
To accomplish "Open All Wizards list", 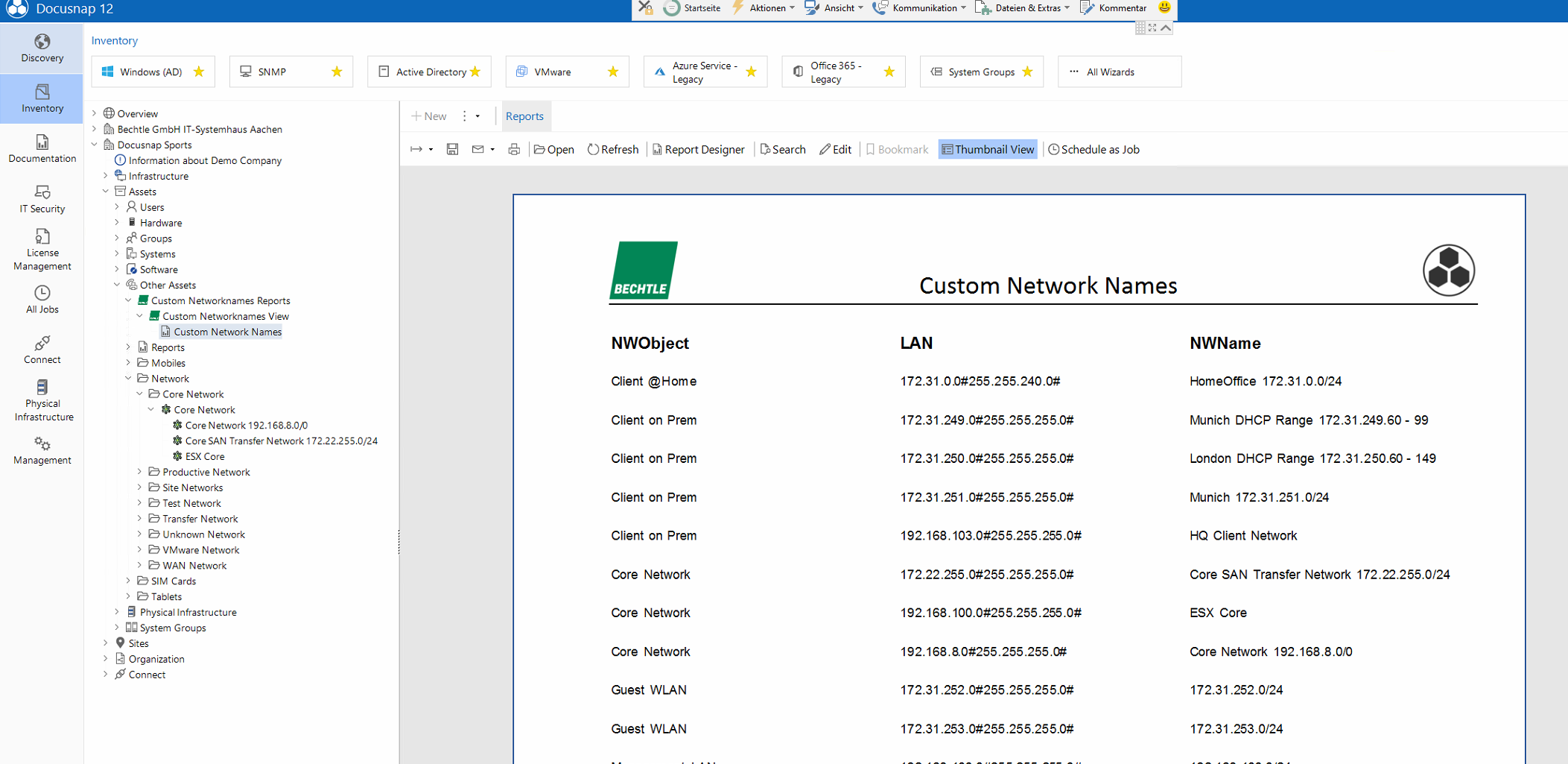I will click(1120, 72).
